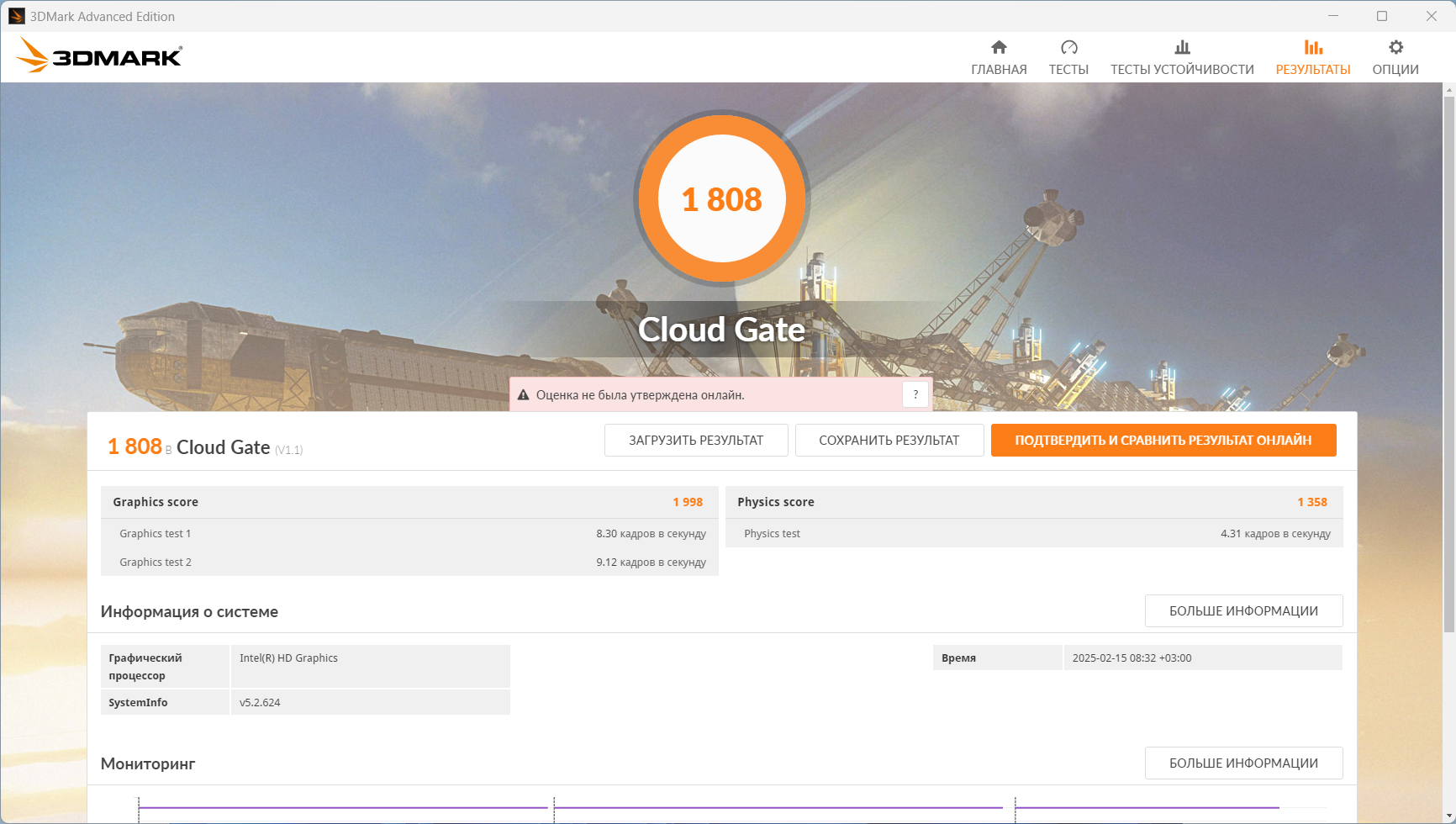
Task: Click the Options gear icon
Action: coord(1395,47)
